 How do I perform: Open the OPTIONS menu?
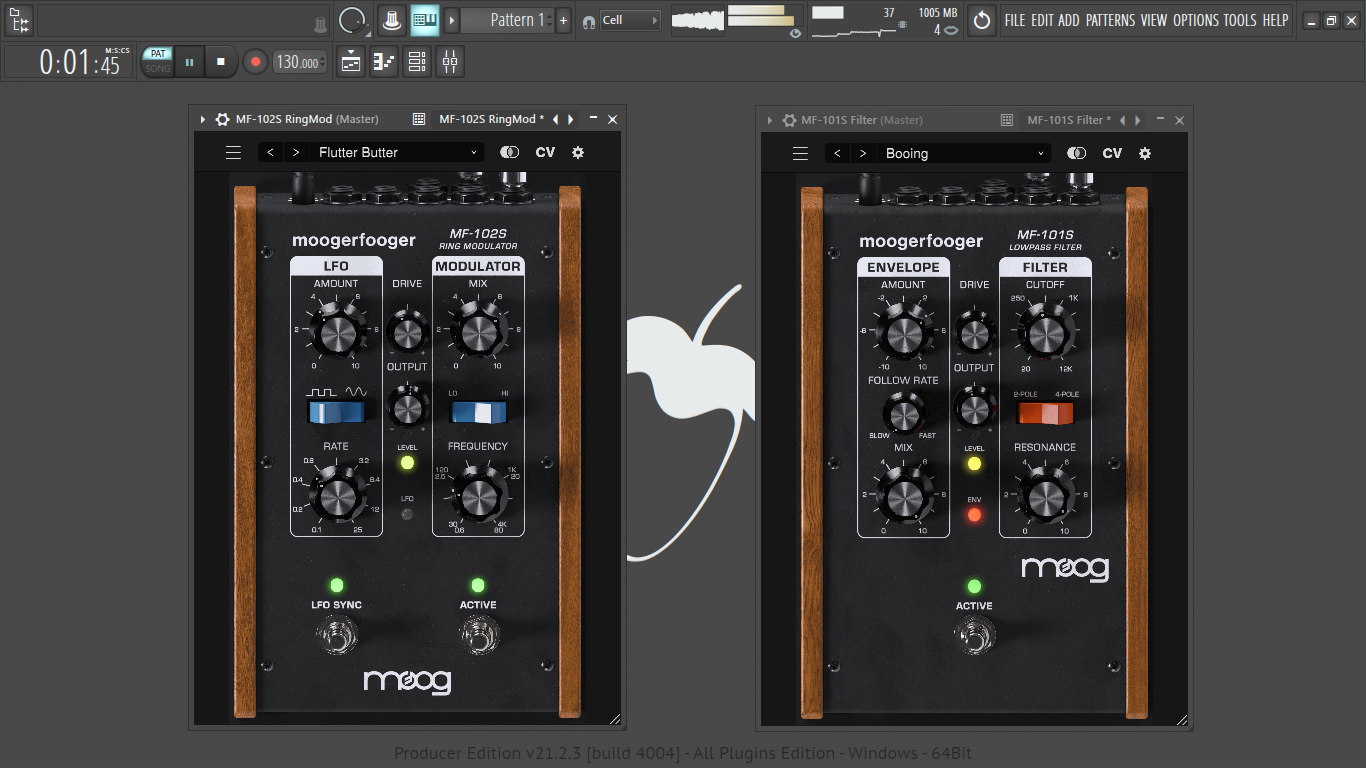[1196, 20]
